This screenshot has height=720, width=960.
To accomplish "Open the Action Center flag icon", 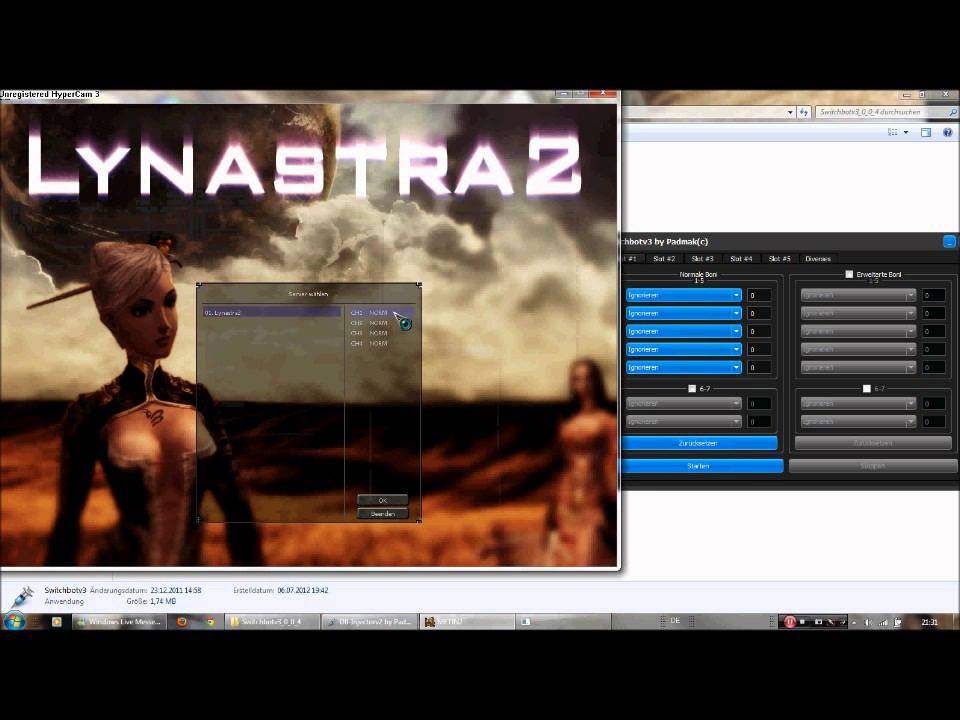I will (x=898, y=622).
